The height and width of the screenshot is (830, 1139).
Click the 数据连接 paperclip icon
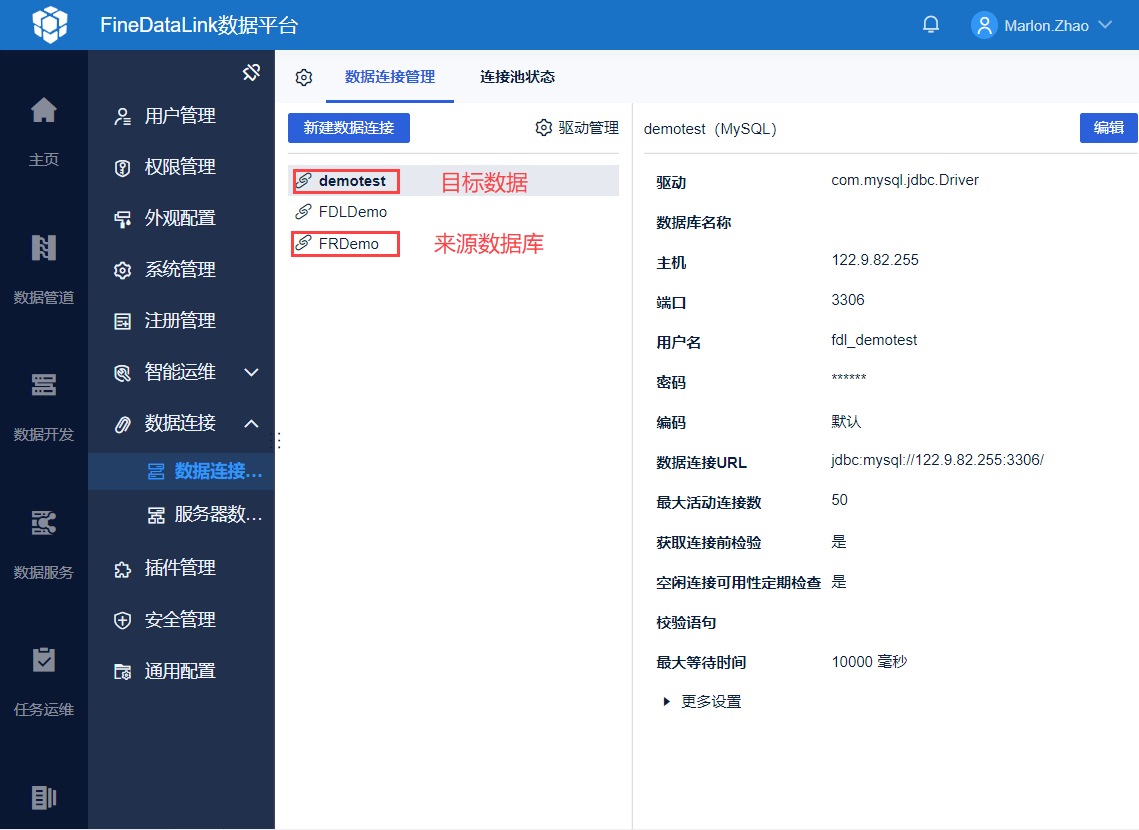pyautogui.click(x=123, y=424)
